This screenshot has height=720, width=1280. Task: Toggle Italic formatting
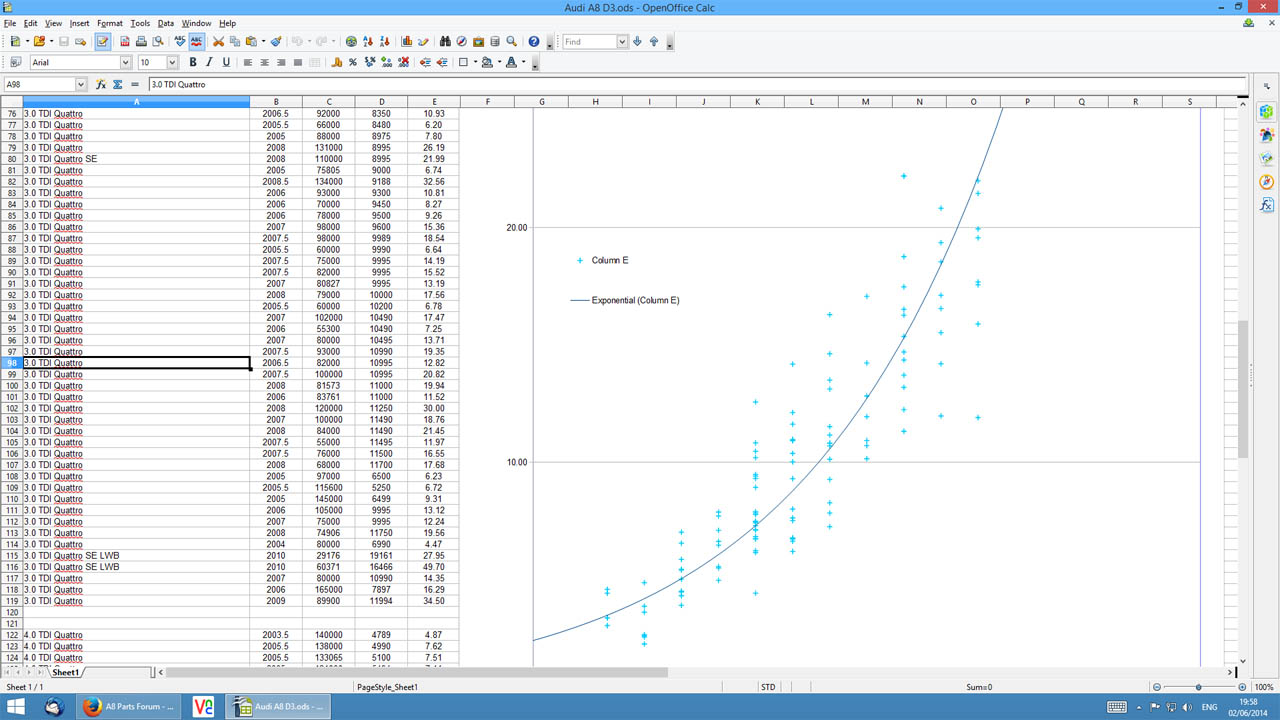click(x=209, y=62)
